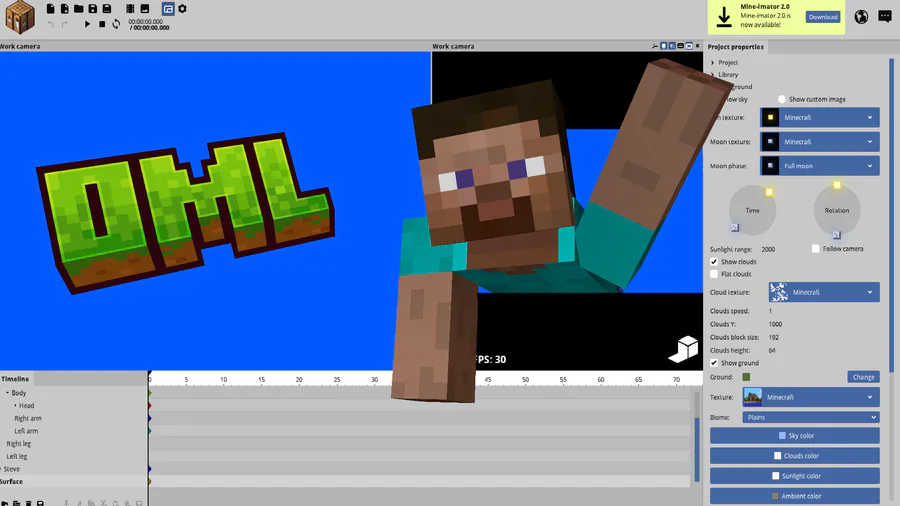Toggle the second blue view option icon
The width and height of the screenshot is (900, 506).
click(x=672, y=46)
